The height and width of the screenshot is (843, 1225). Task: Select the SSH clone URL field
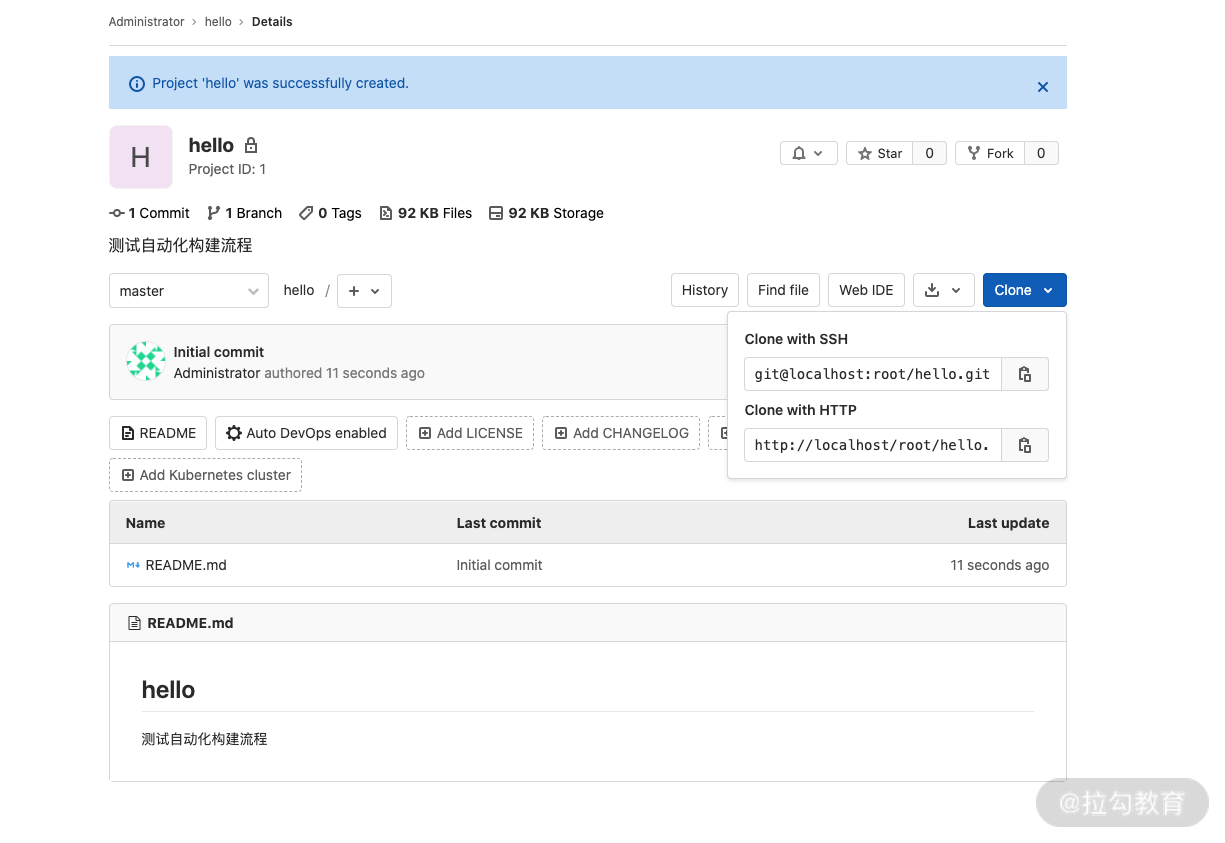pyautogui.click(x=872, y=374)
